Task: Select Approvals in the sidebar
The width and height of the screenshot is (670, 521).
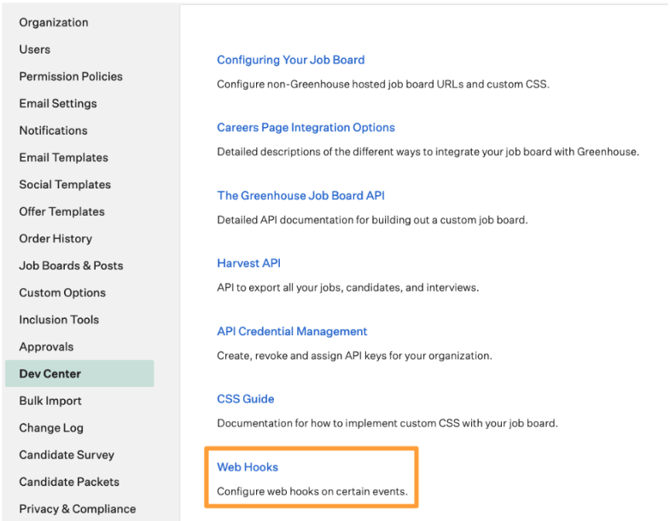Action: (x=46, y=347)
